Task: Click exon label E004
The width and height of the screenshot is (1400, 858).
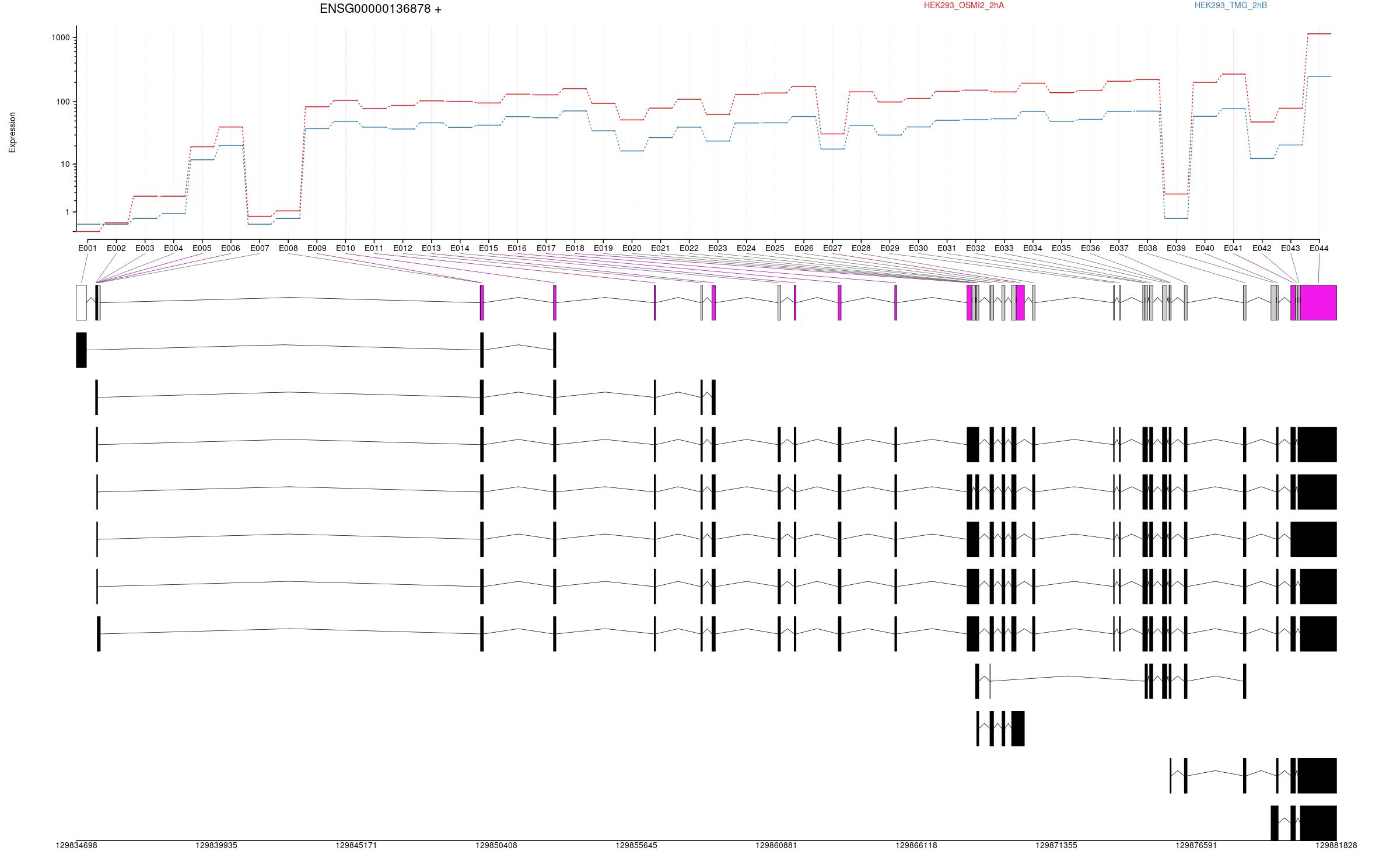Action: click(x=173, y=248)
